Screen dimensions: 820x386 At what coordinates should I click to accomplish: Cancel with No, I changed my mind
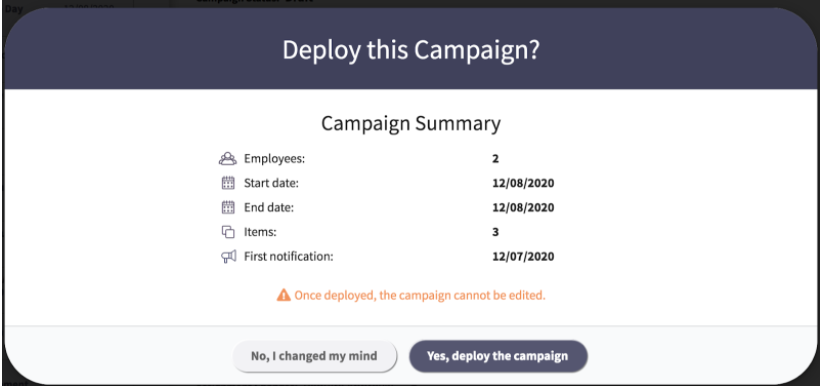click(x=314, y=357)
